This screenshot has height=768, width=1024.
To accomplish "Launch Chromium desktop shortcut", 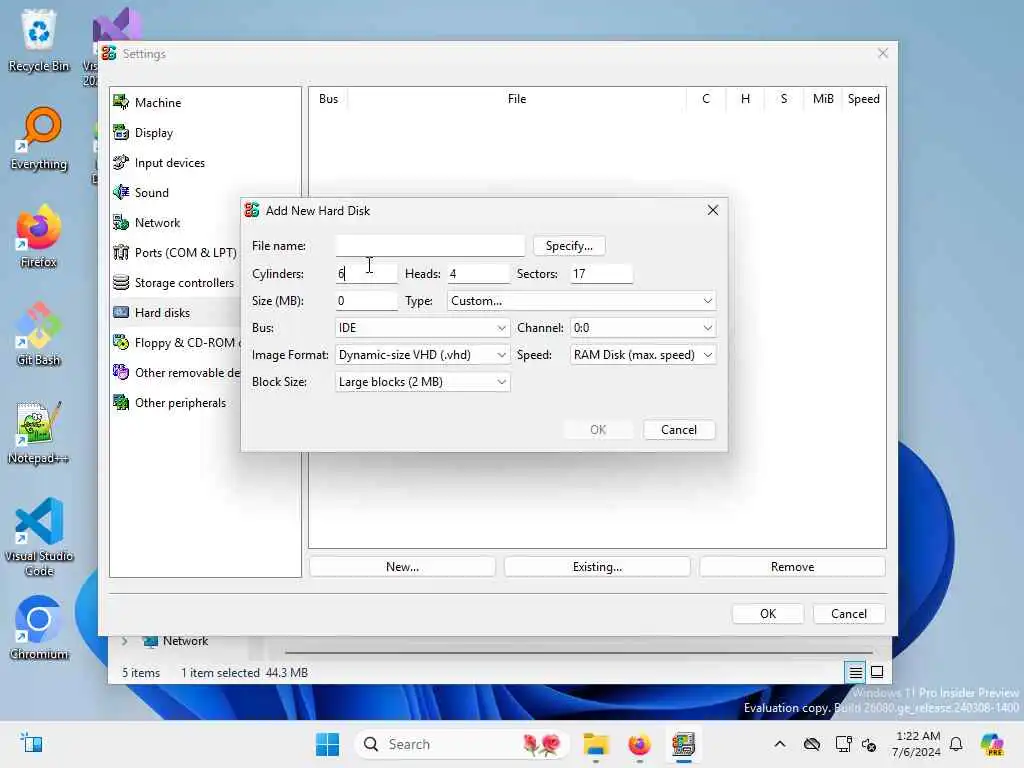I will point(39,628).
